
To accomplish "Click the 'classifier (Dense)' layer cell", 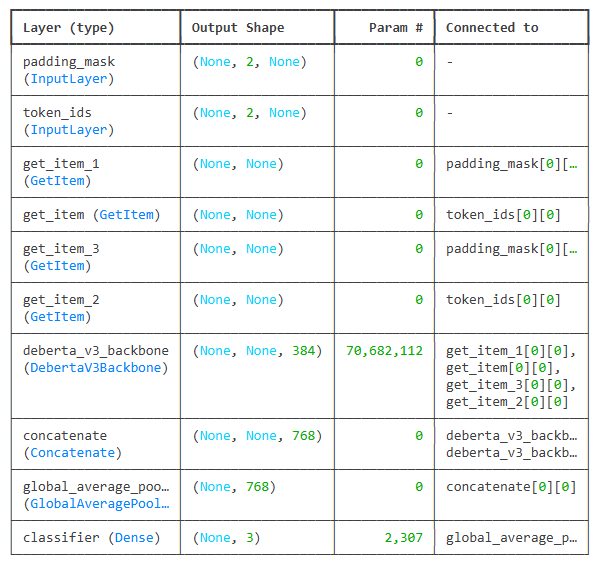I will pos(92,538).
